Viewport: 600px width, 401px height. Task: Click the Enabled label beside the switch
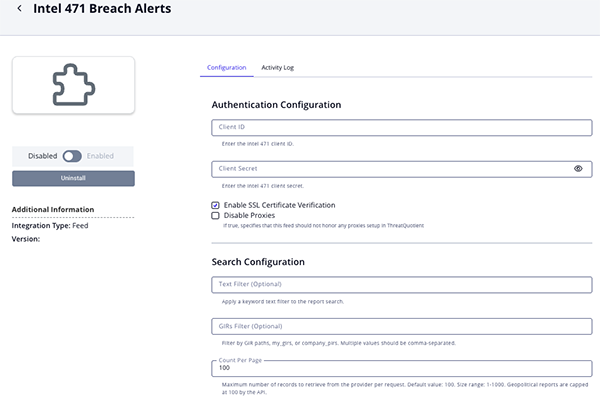[100, 156]
